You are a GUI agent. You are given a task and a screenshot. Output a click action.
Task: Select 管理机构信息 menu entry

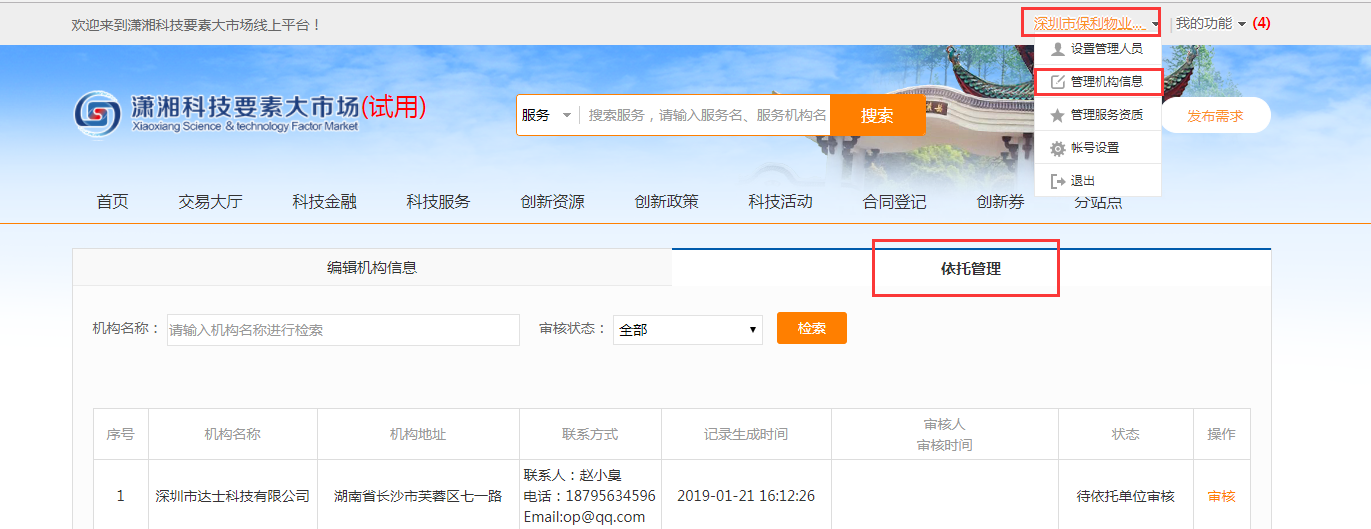(x=1098, y=82)
